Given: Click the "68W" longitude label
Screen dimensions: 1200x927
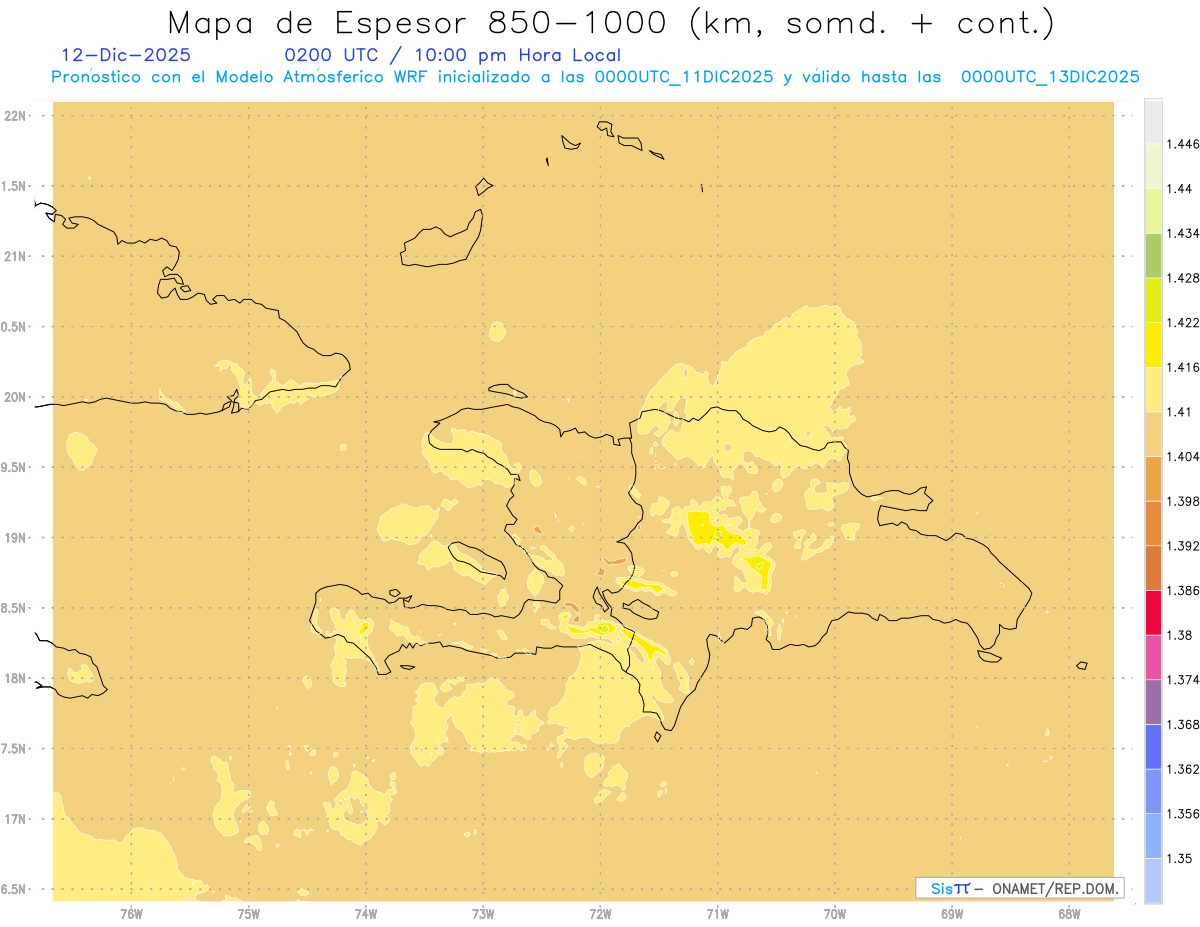Looking at the screenshot, I should point(1069,913).
